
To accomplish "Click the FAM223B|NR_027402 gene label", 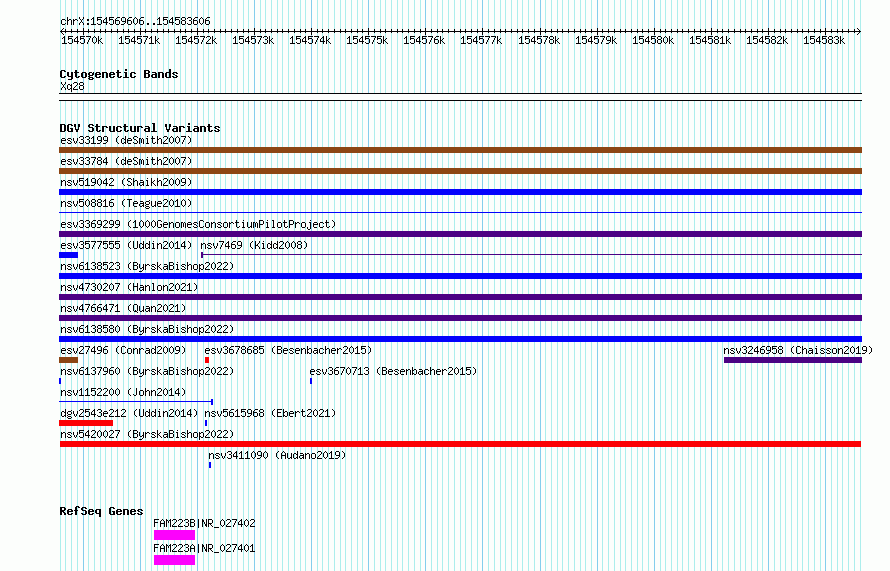I will pos(204,523).
